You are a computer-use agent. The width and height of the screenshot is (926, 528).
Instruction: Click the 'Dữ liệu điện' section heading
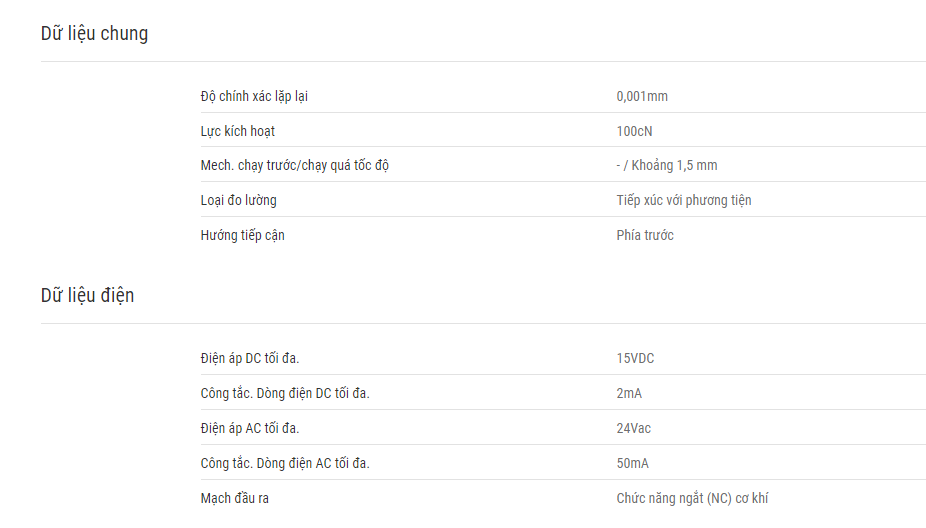(x=87, y=295)
